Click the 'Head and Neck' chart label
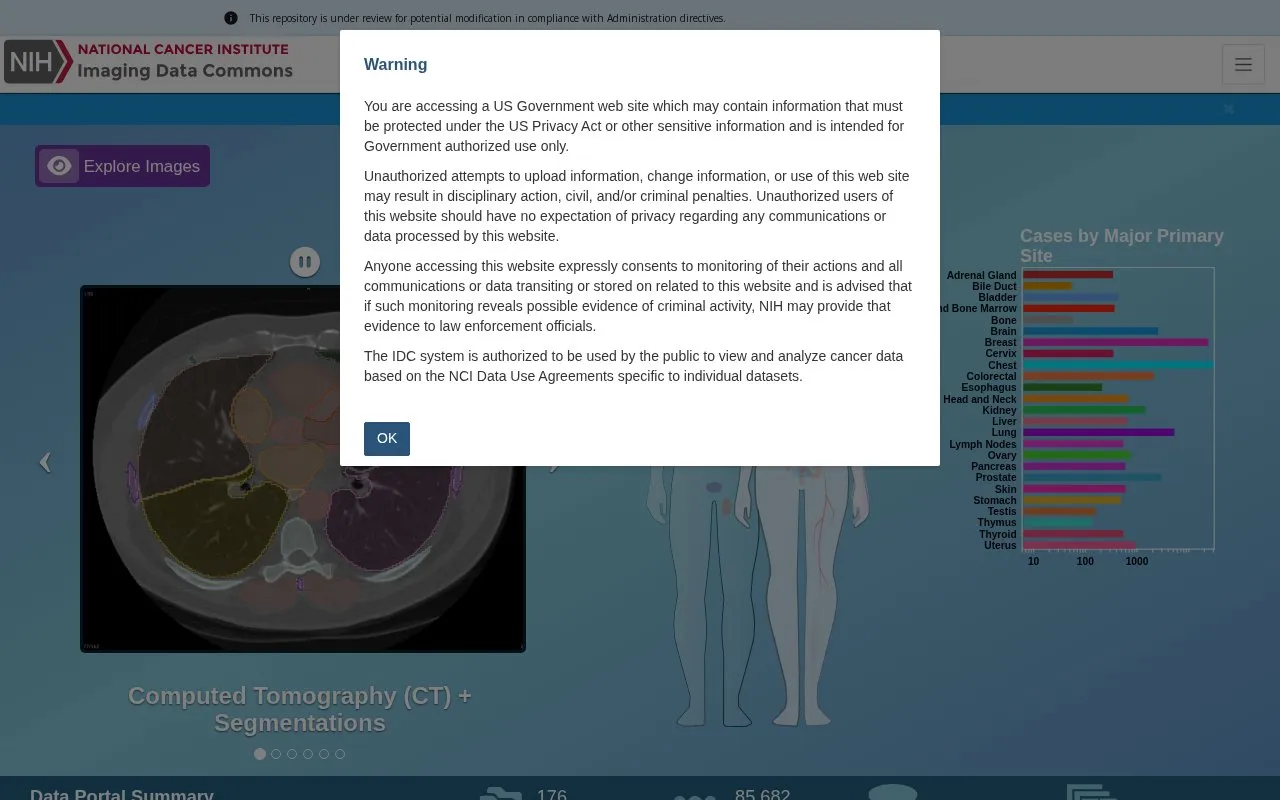The image size is (1280, 800). (979, 399)
